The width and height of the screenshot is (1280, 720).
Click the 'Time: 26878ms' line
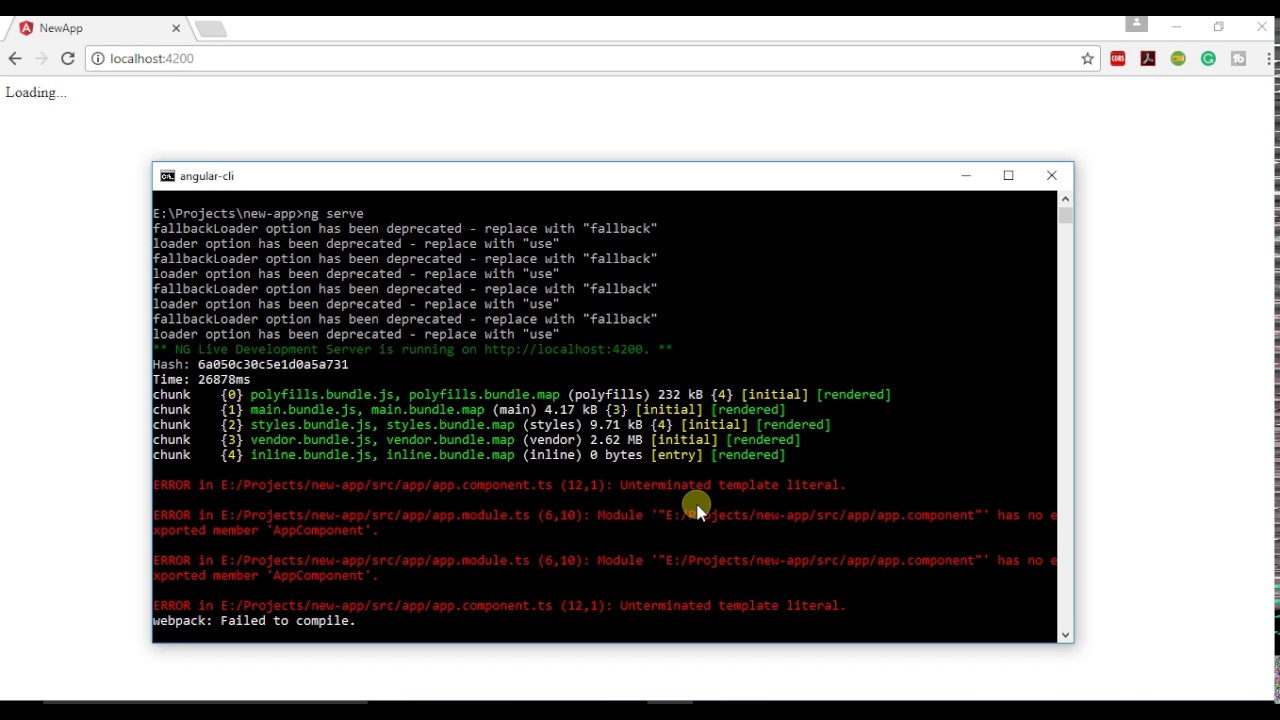[x=201, y=380]
